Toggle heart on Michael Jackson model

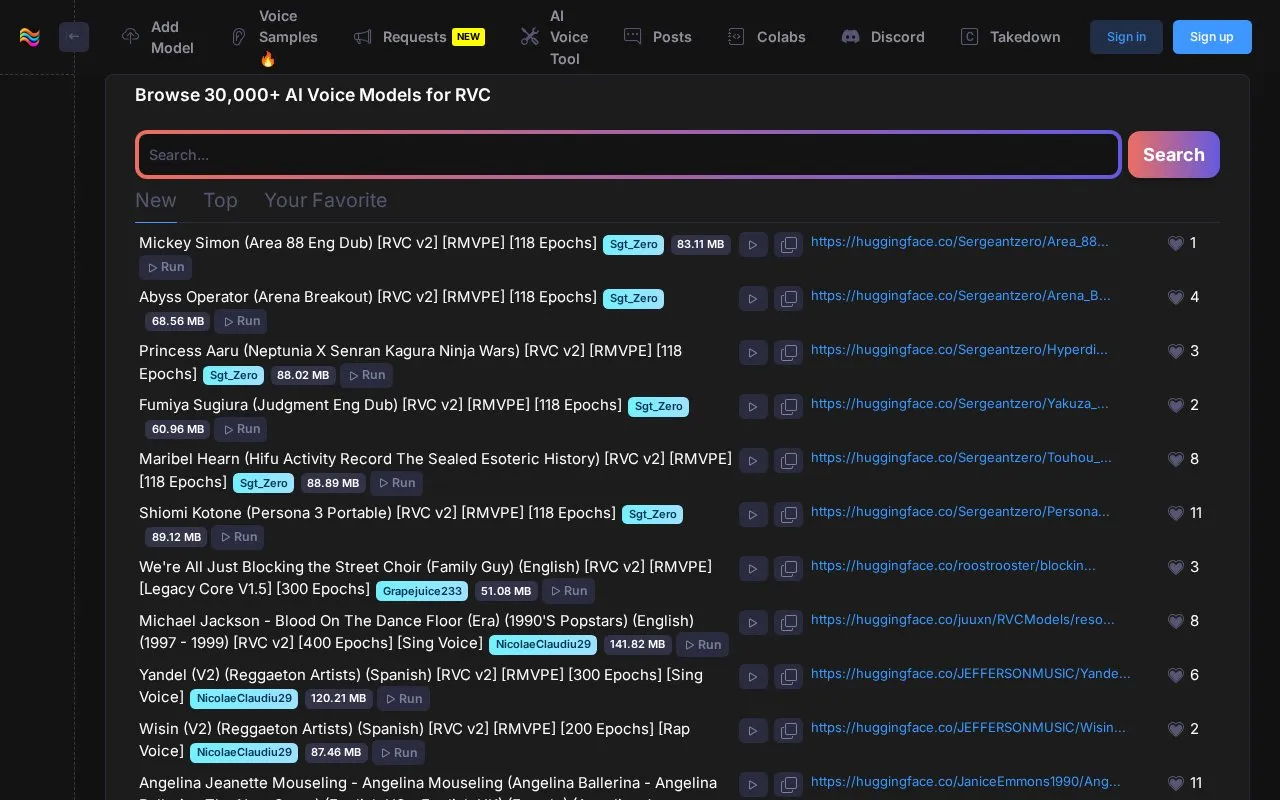coord(1176,621)
